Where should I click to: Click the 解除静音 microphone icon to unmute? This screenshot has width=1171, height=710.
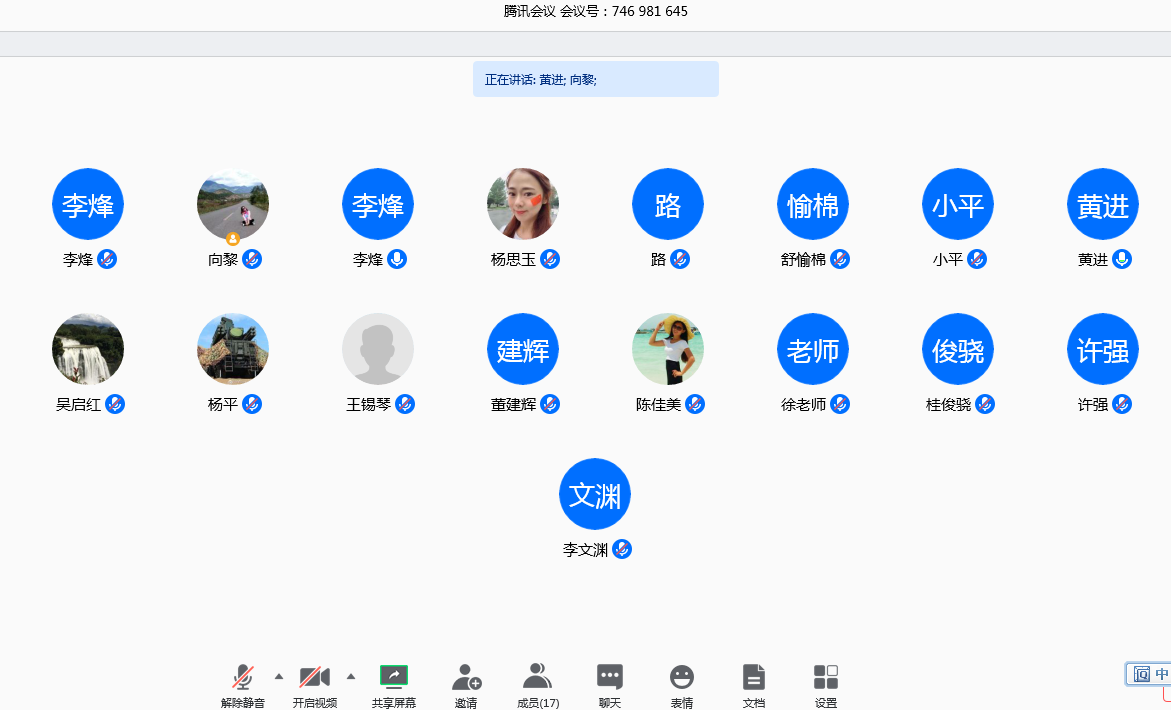pos(243,678)
